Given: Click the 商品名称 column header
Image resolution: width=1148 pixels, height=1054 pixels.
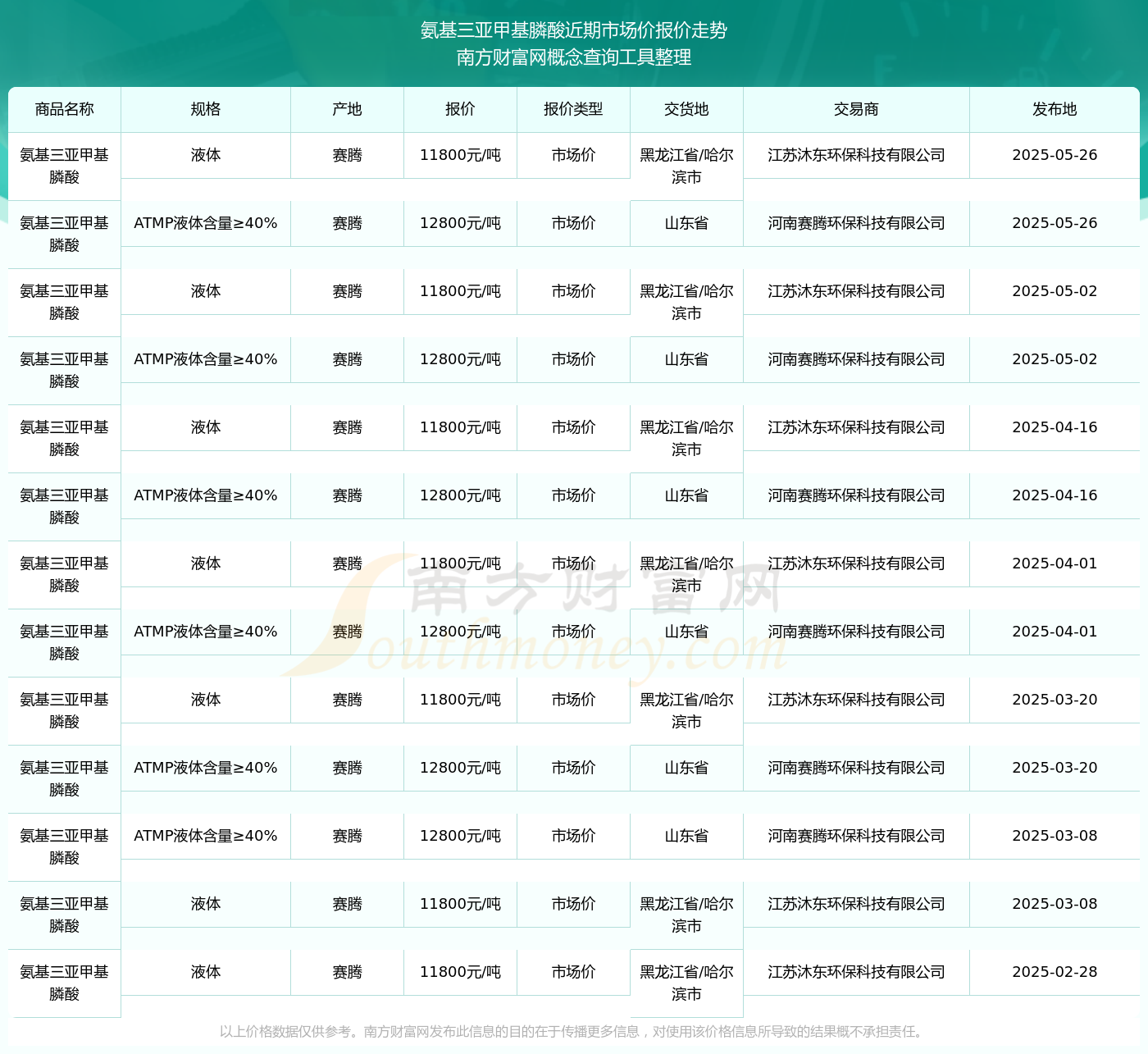Looking at the screenshot, I should [65, 109].
